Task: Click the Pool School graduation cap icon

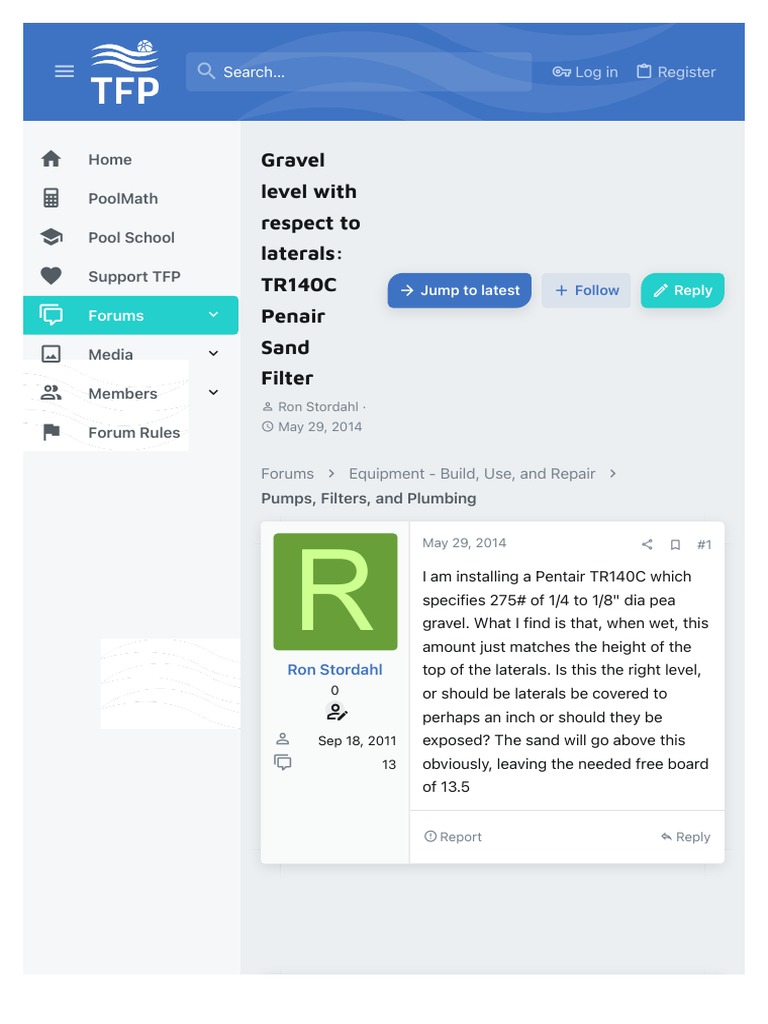Action: 51,237
